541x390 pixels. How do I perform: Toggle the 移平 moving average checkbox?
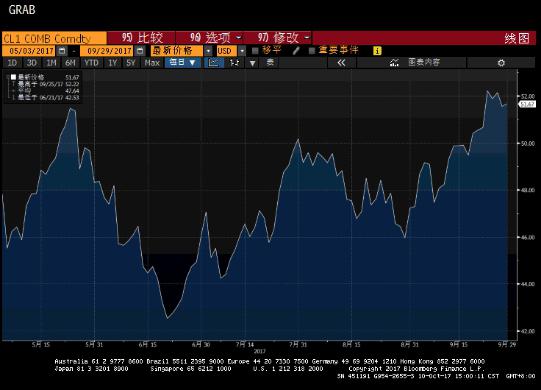click(x=255, y=51)
